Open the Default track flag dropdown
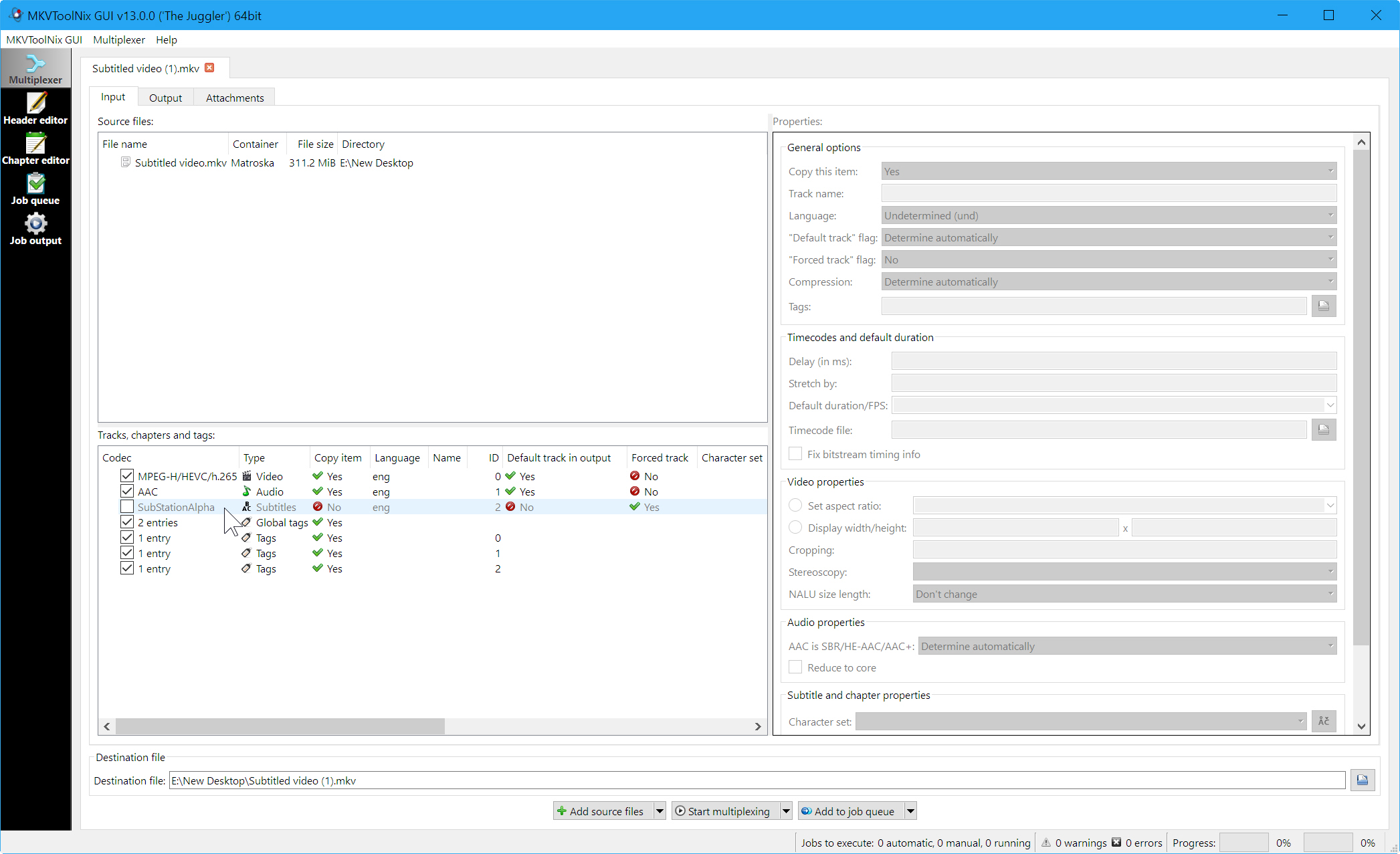Viewport: 1400px width, 854px height. [1108, 237]
